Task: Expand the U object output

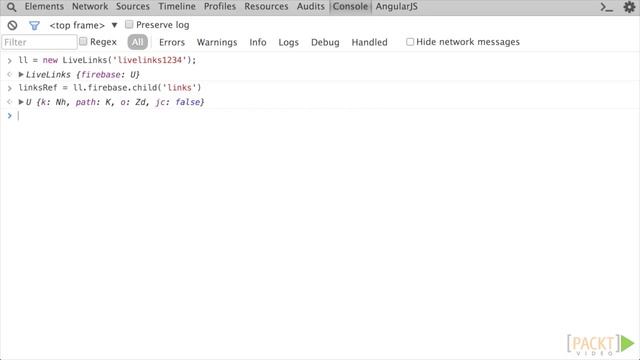Action: point(21,102)
